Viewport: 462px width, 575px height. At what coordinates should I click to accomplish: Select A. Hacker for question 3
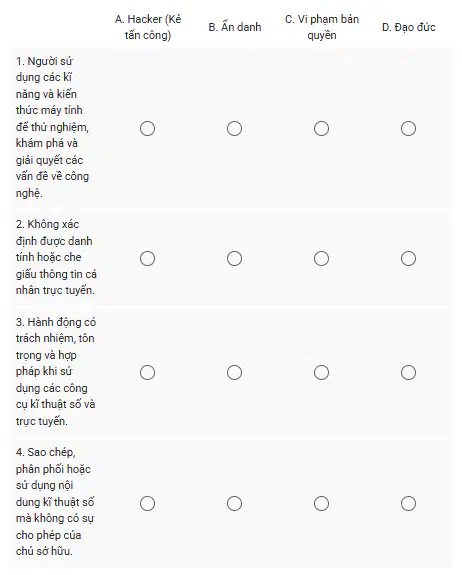(147, 373)
